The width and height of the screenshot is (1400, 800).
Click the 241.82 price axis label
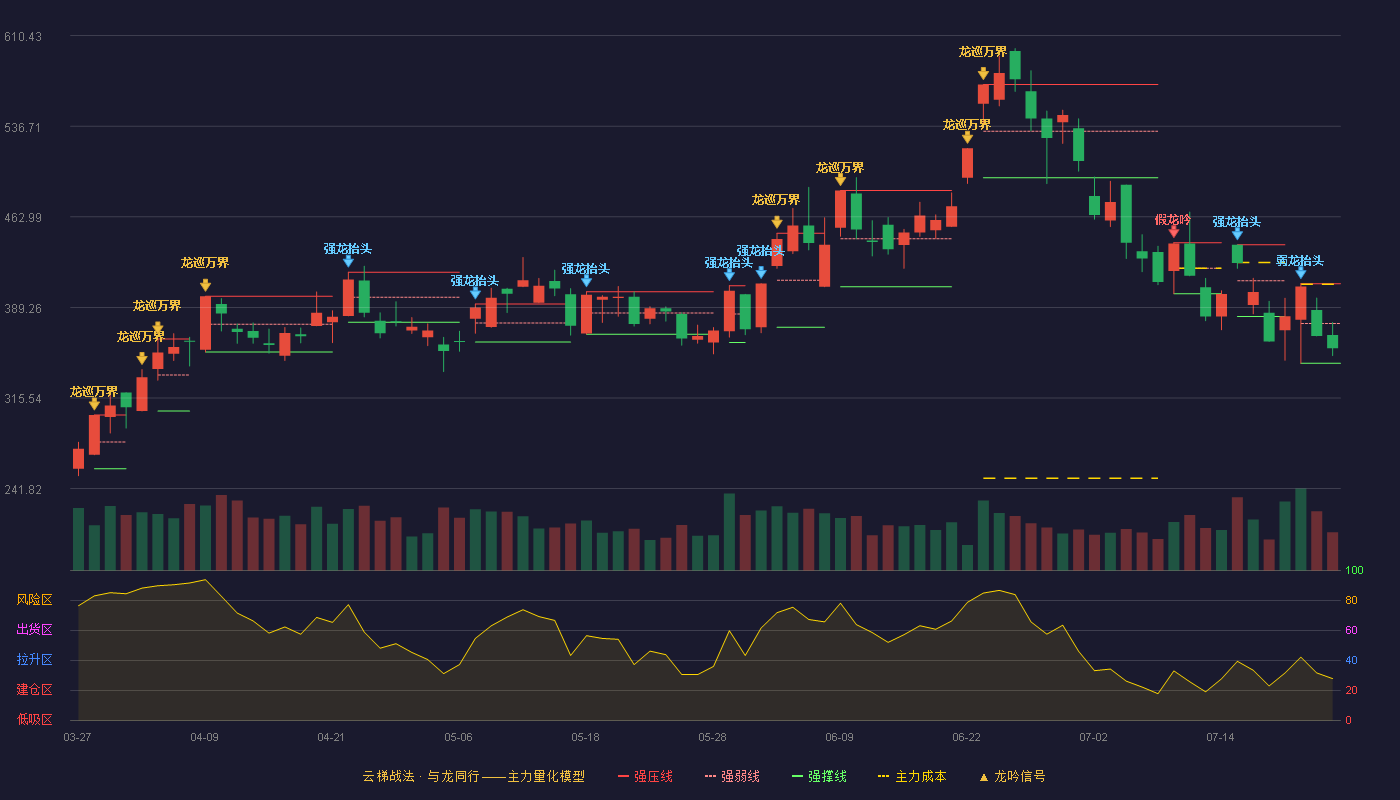[23, 490]
